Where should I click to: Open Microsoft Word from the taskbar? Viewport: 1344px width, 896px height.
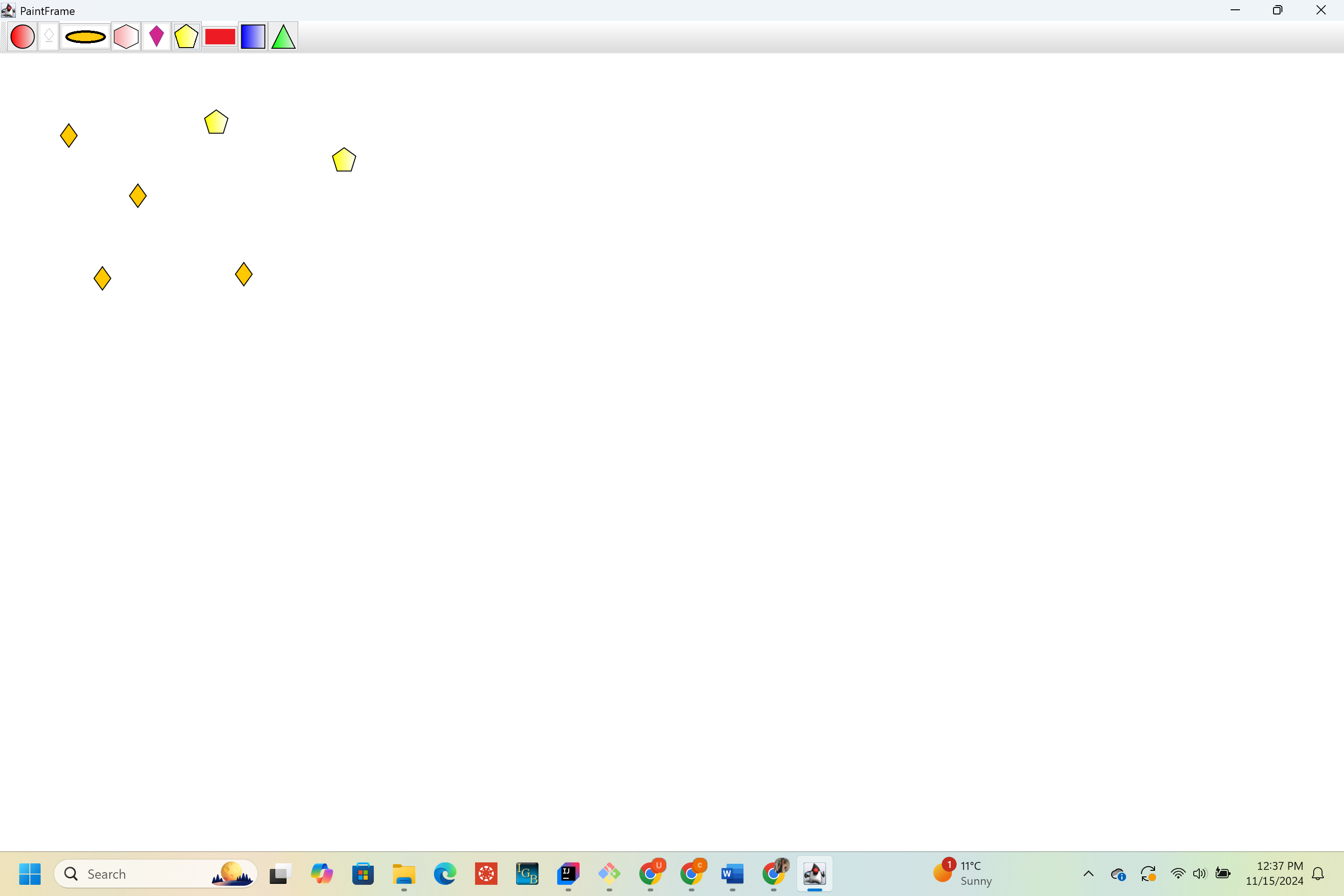(732, 874)
